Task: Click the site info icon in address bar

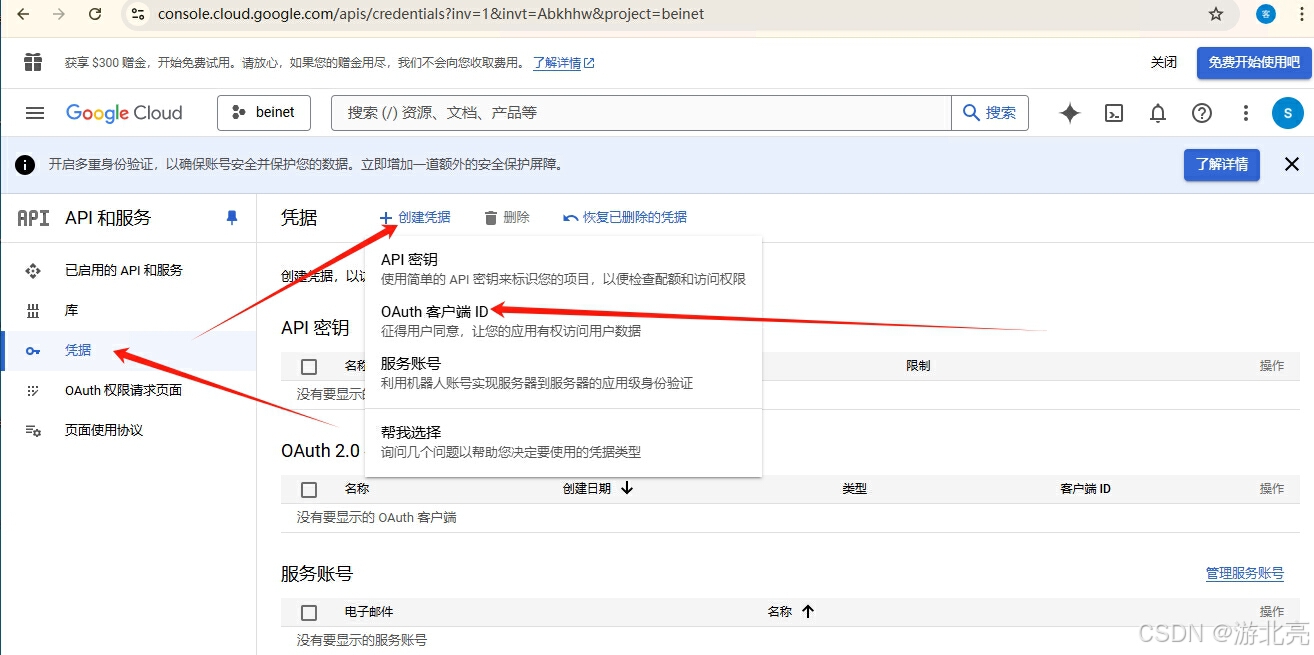Action: pyautogui.click(x=138, y=14)
